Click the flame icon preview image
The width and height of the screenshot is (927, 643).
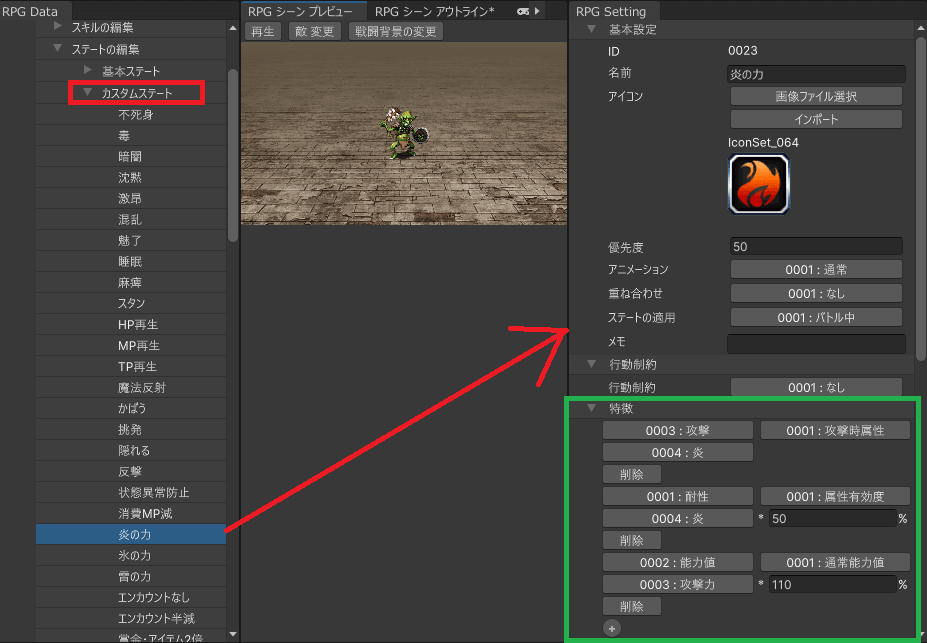pos(758,185)
